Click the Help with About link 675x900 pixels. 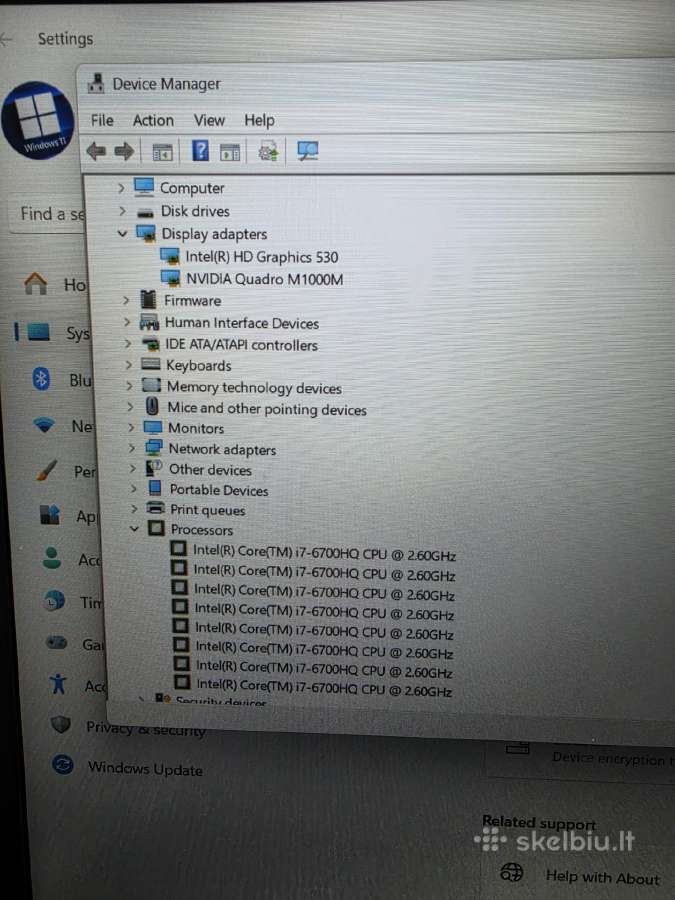click(603, 877)
